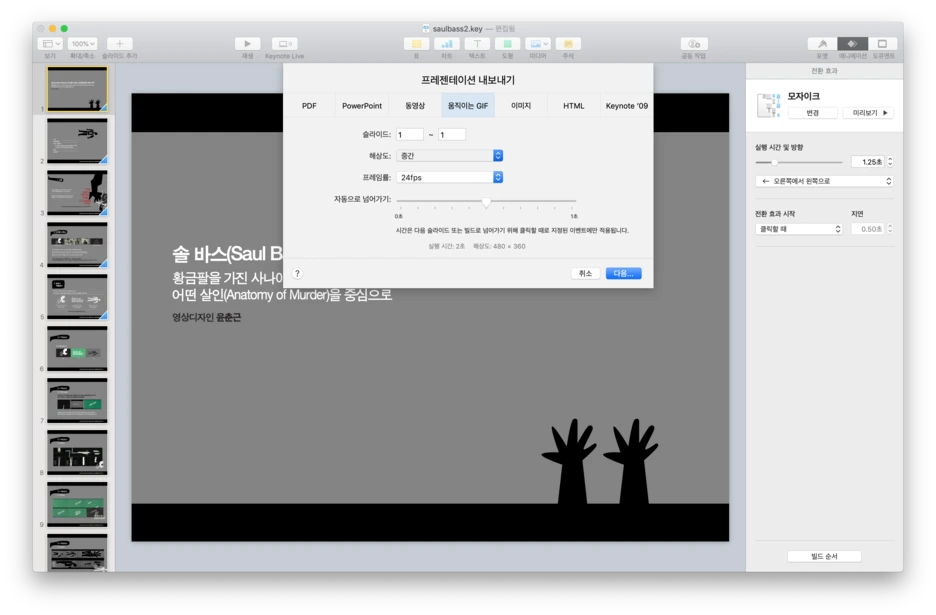Select the PDF export tab
Screen dimensions: 936x615
tap(309, 106)
